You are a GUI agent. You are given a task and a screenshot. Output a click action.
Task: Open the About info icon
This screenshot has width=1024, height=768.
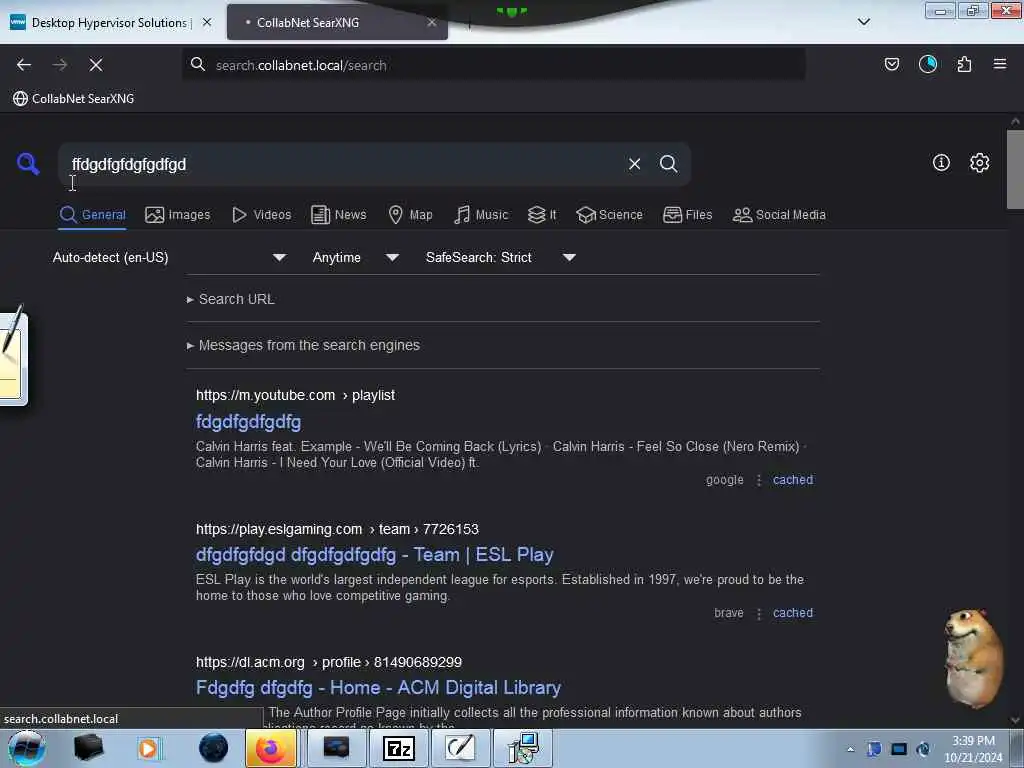click(941, 163)
